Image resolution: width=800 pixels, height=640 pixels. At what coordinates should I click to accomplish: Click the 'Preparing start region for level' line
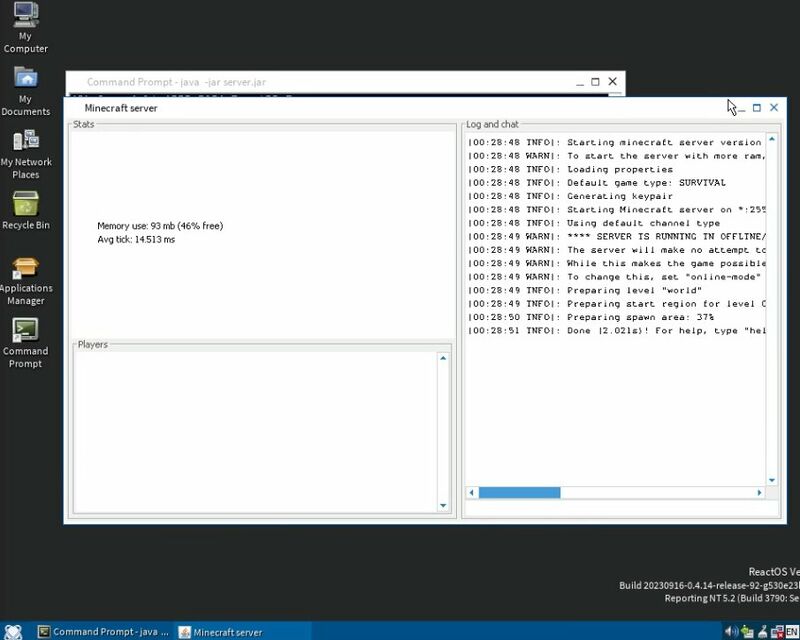(x=616, y=304)
